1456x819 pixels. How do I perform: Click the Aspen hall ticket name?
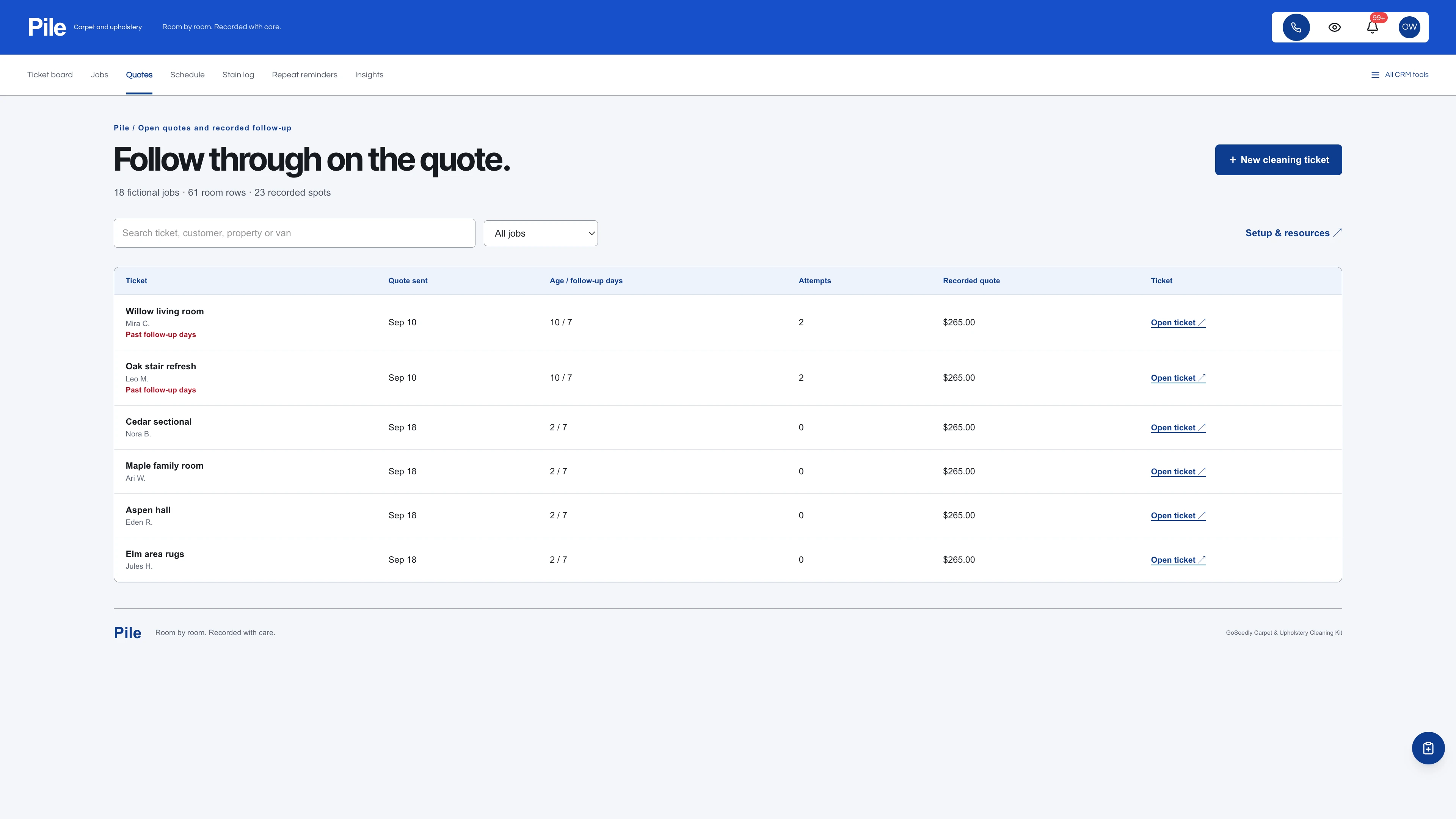148,510
